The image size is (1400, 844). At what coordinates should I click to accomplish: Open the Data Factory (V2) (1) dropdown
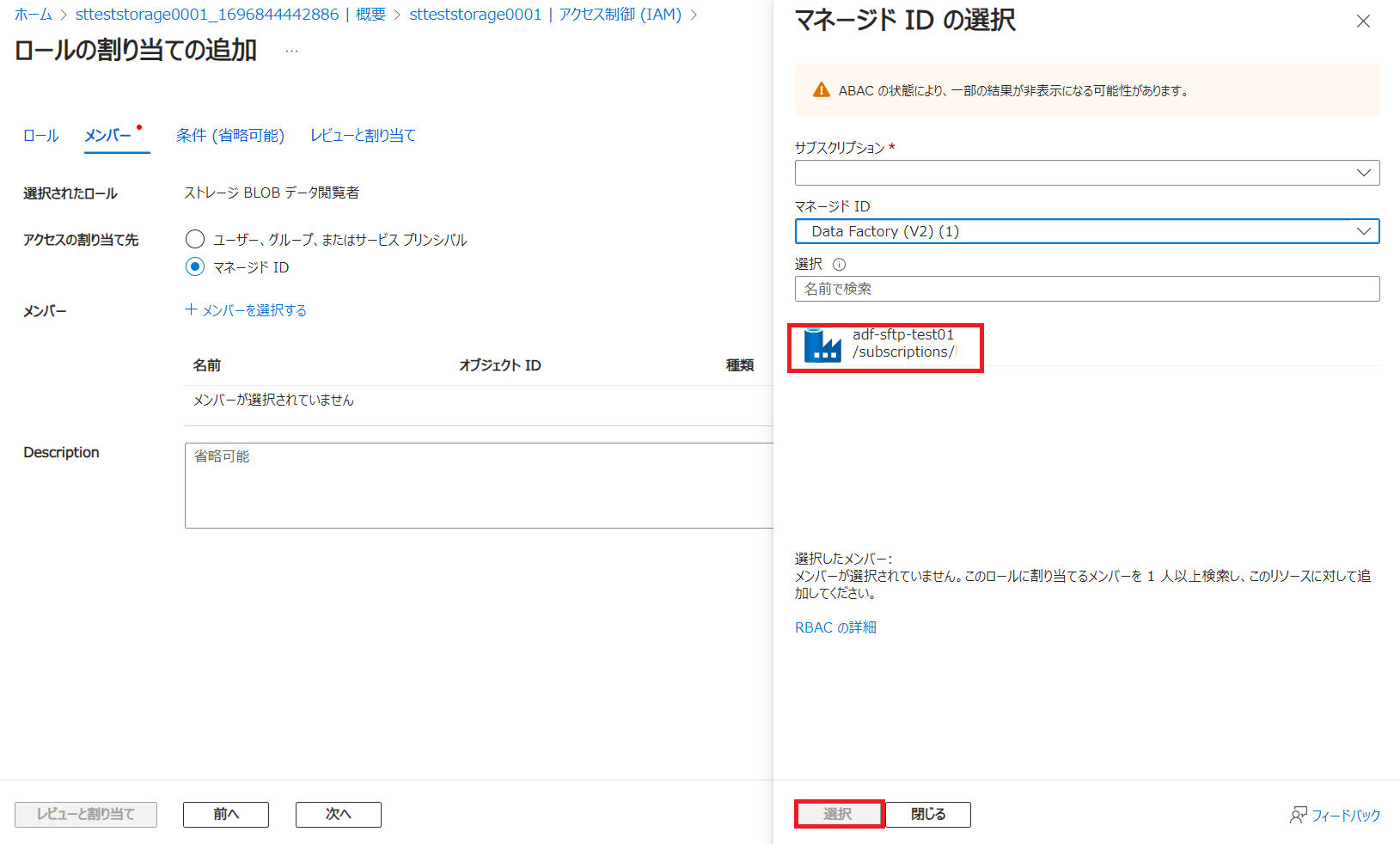pos(1087,231)
